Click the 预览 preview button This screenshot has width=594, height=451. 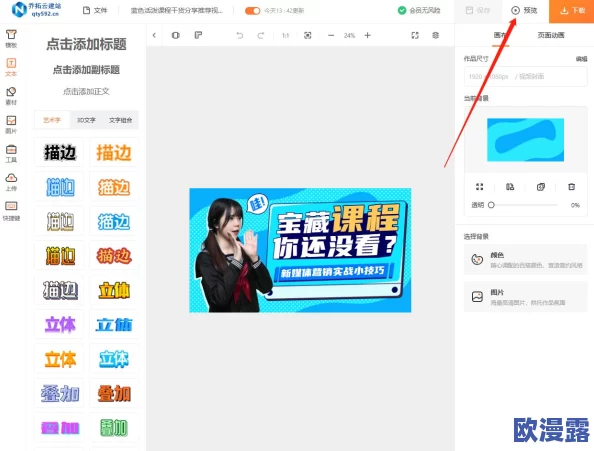(x=524, y=11)
